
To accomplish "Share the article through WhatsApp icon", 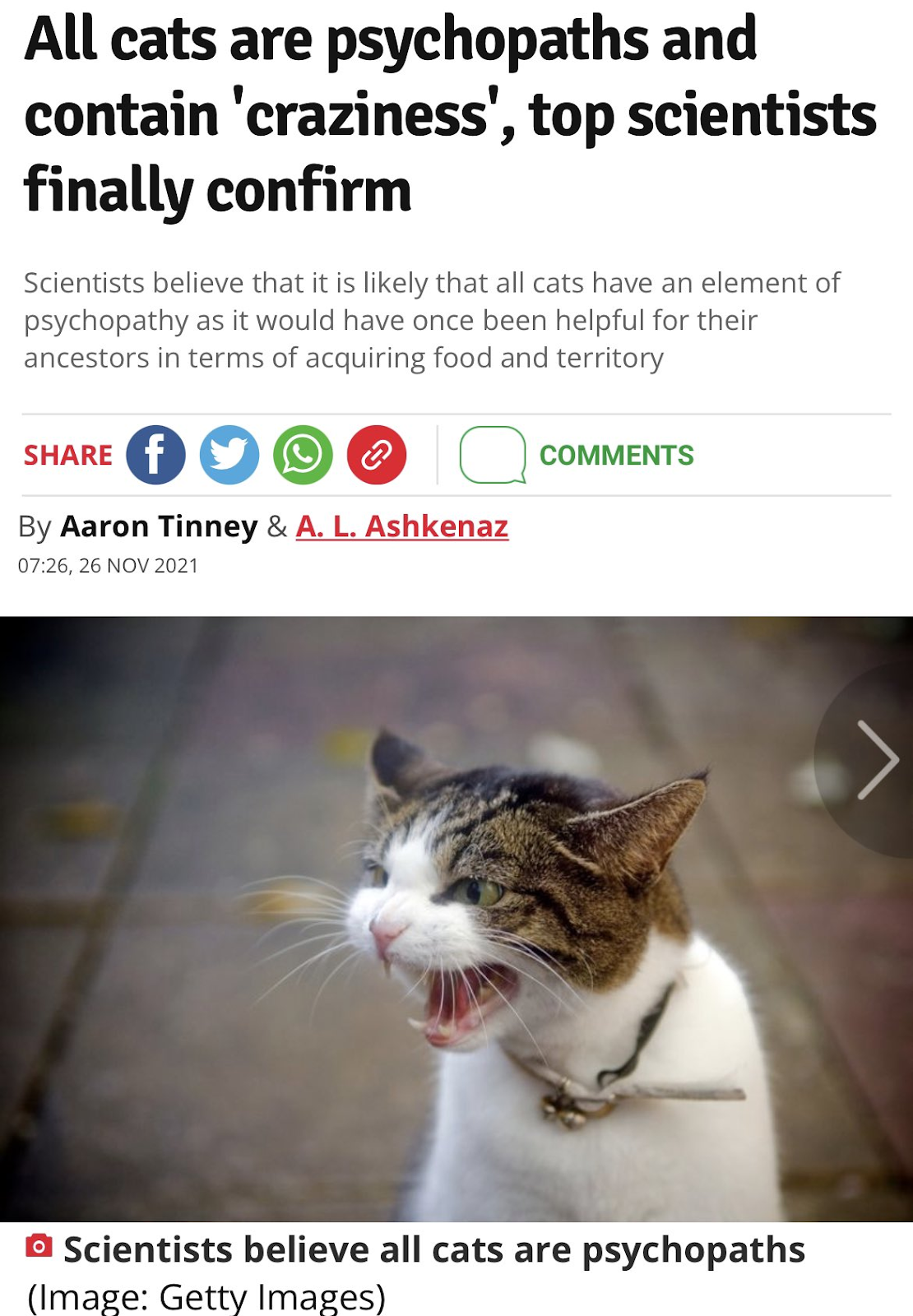I will coord(303,455).
